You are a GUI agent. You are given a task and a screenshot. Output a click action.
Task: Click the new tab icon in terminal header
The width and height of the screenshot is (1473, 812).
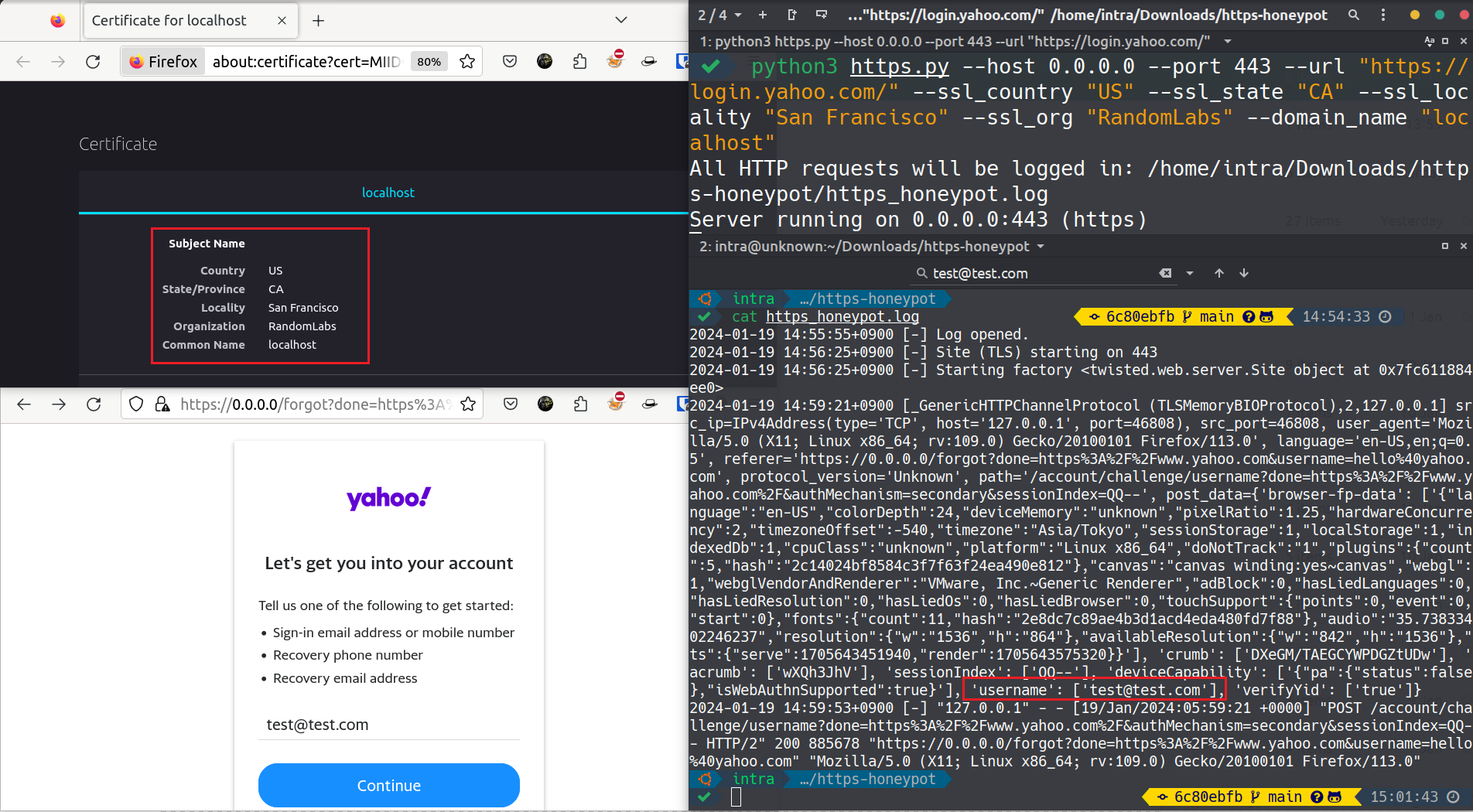pyautogui.click(x=792, y=15)
